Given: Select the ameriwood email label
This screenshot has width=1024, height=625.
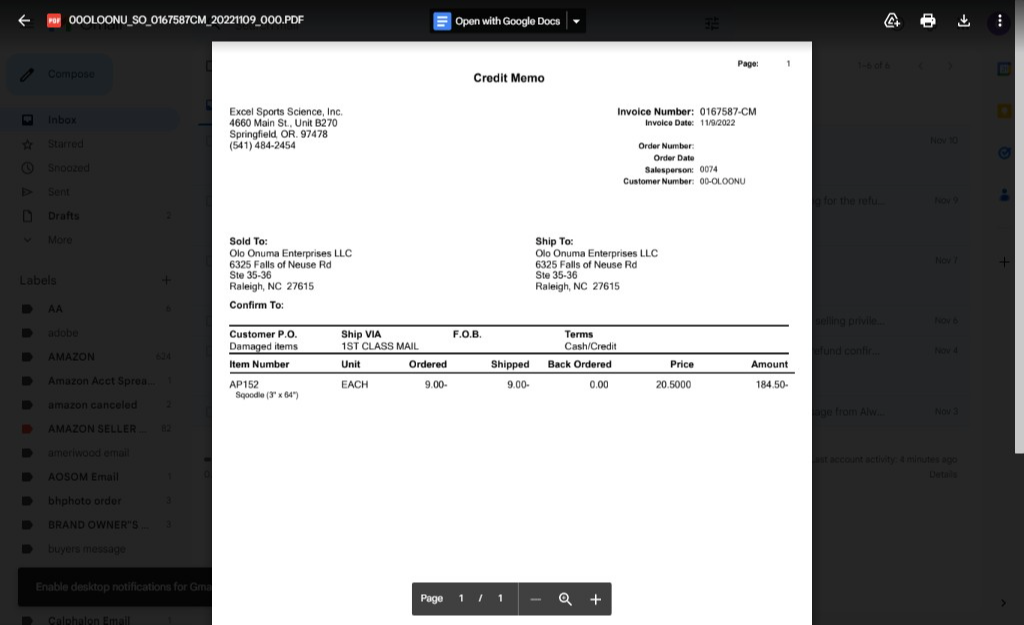Looking at the screenshot, I should pyautogui.click(x=89, y=453).
